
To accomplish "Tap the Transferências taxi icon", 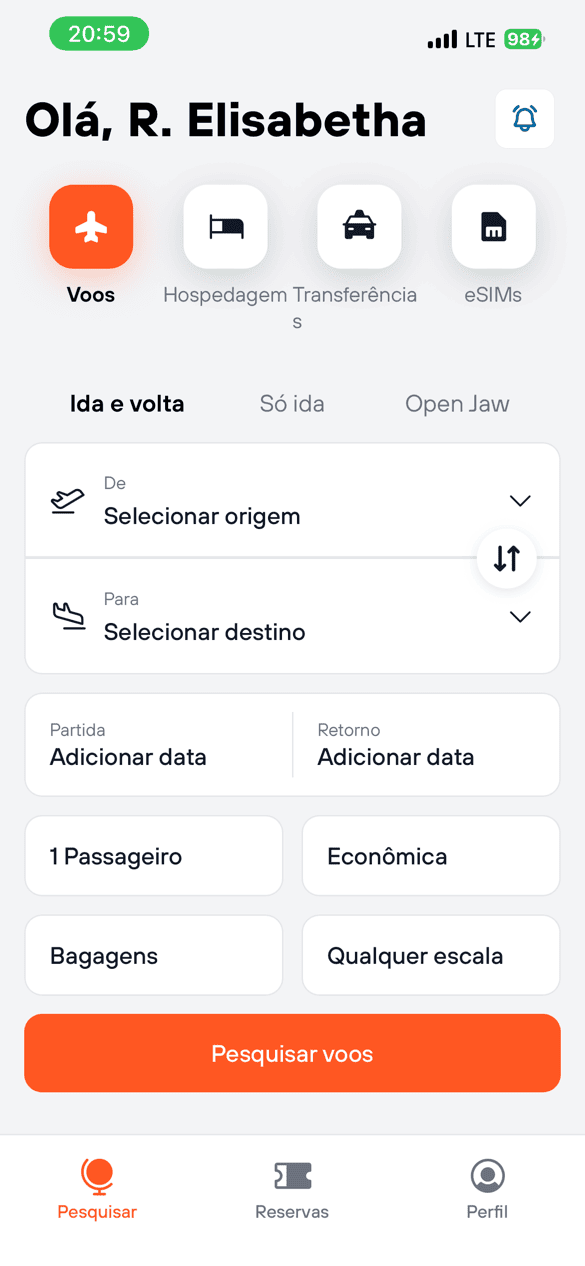I will 359,227.
